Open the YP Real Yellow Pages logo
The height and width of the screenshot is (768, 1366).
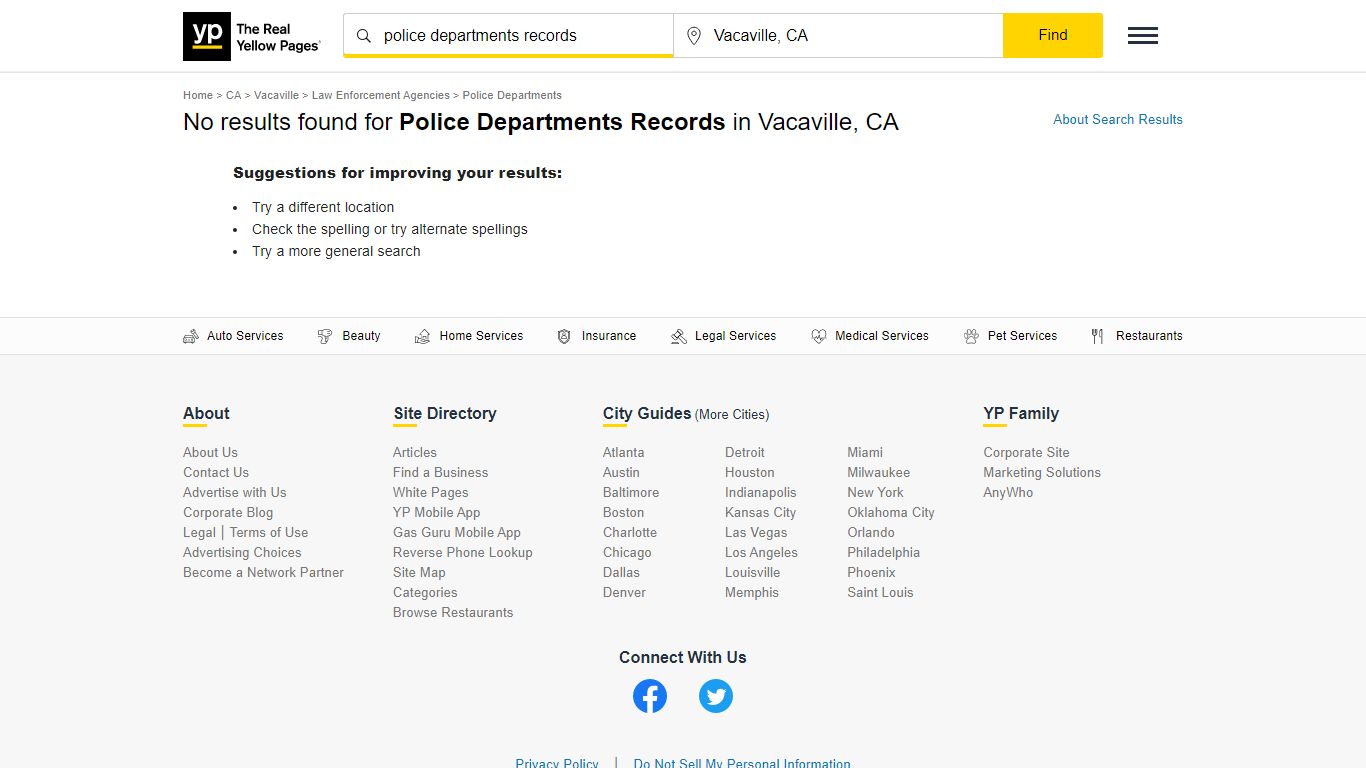tap(252, 36)
